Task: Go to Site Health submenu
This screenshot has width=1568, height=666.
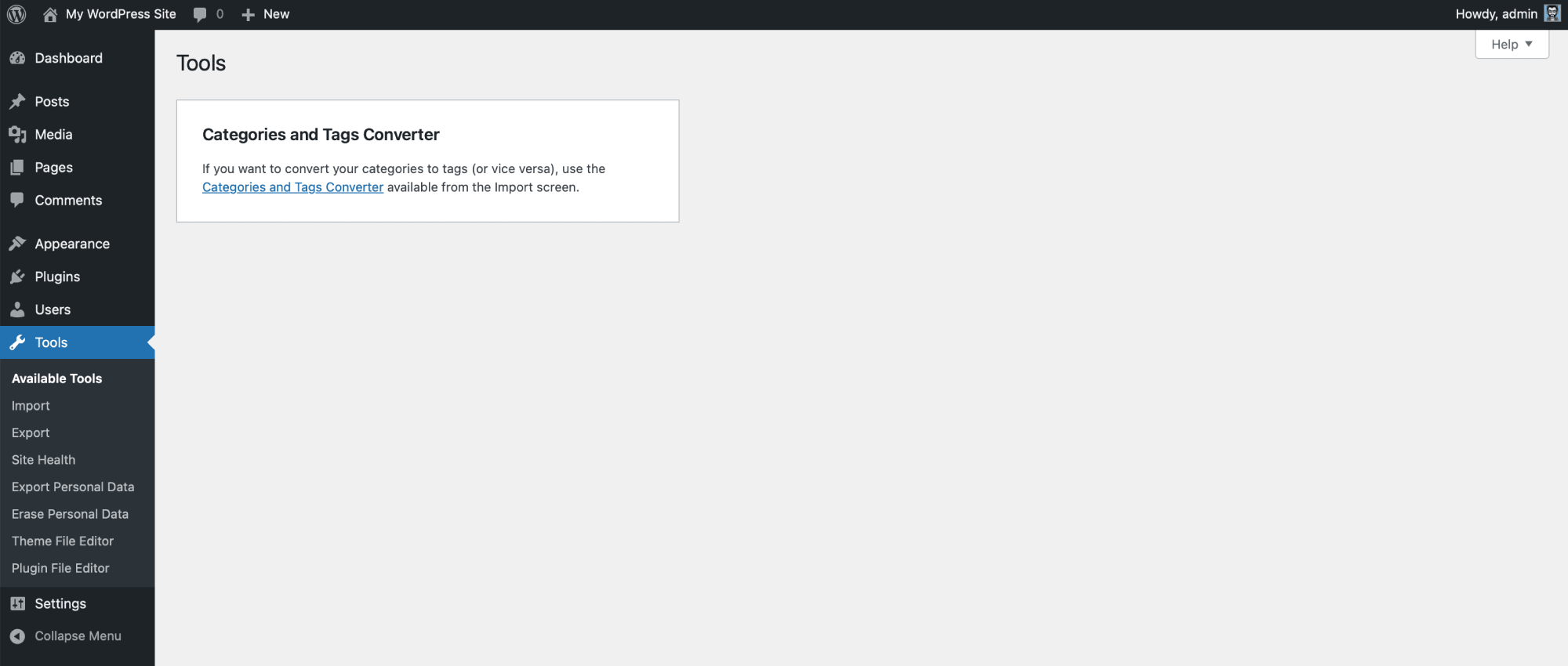Action: click(x=43, y=460)
